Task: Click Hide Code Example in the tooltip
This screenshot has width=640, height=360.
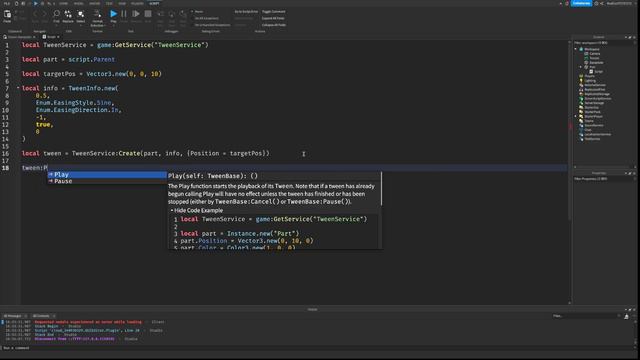Action: [x=197, y=210]
